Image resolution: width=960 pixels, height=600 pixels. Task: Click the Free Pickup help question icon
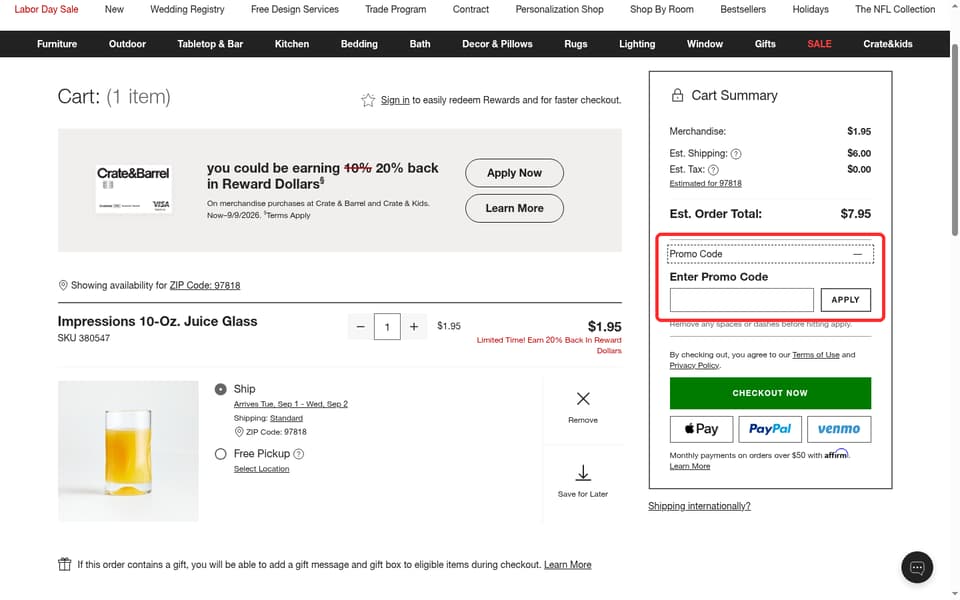click(x=298, y=454)
